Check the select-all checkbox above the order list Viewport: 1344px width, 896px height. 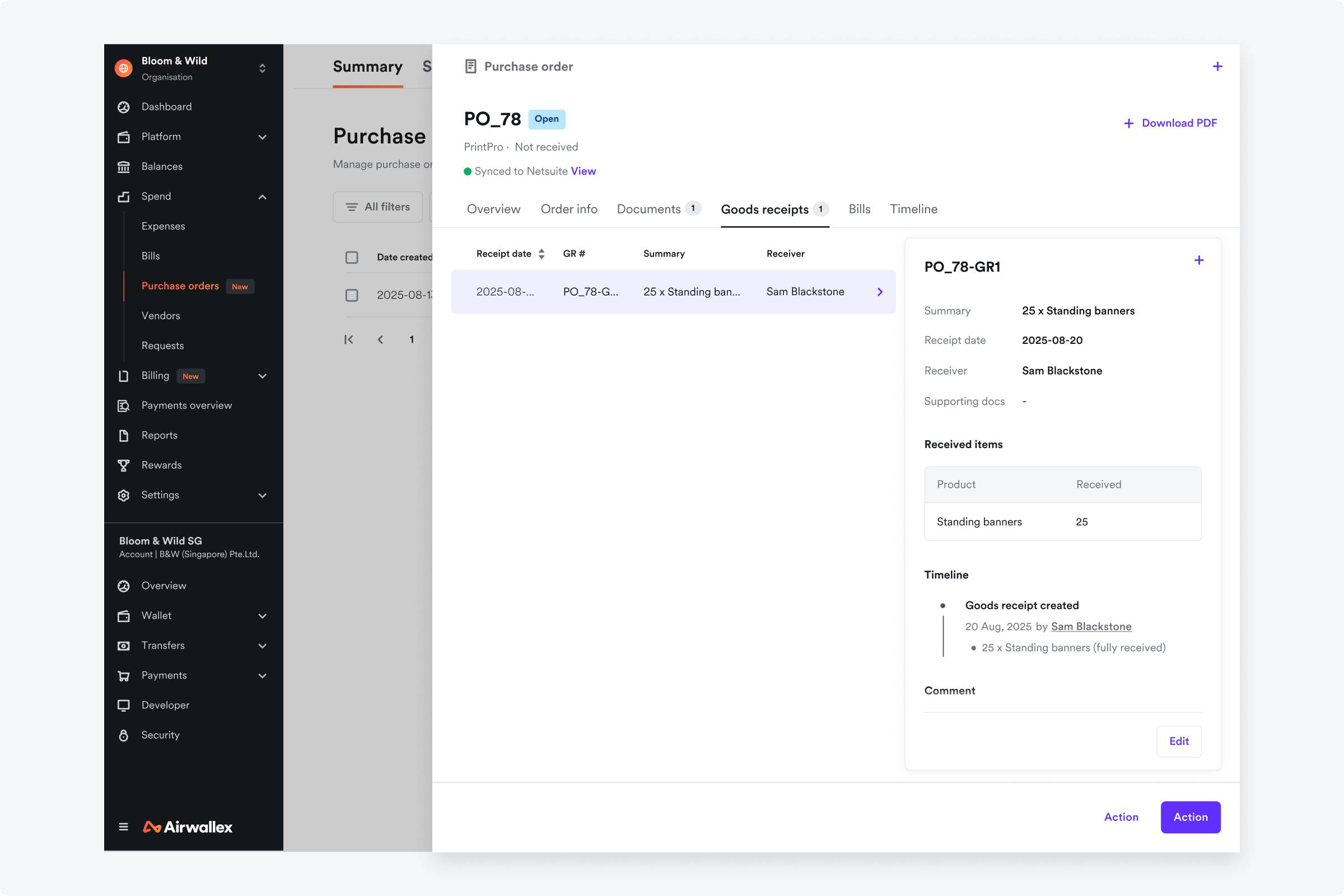point(352,258)
